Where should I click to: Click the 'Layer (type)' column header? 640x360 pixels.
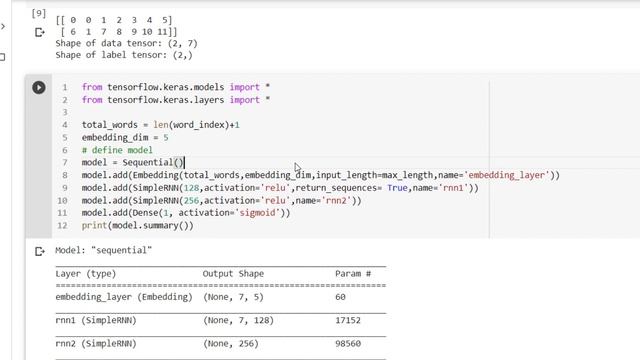pyautogui.click(x=86, y=273)
